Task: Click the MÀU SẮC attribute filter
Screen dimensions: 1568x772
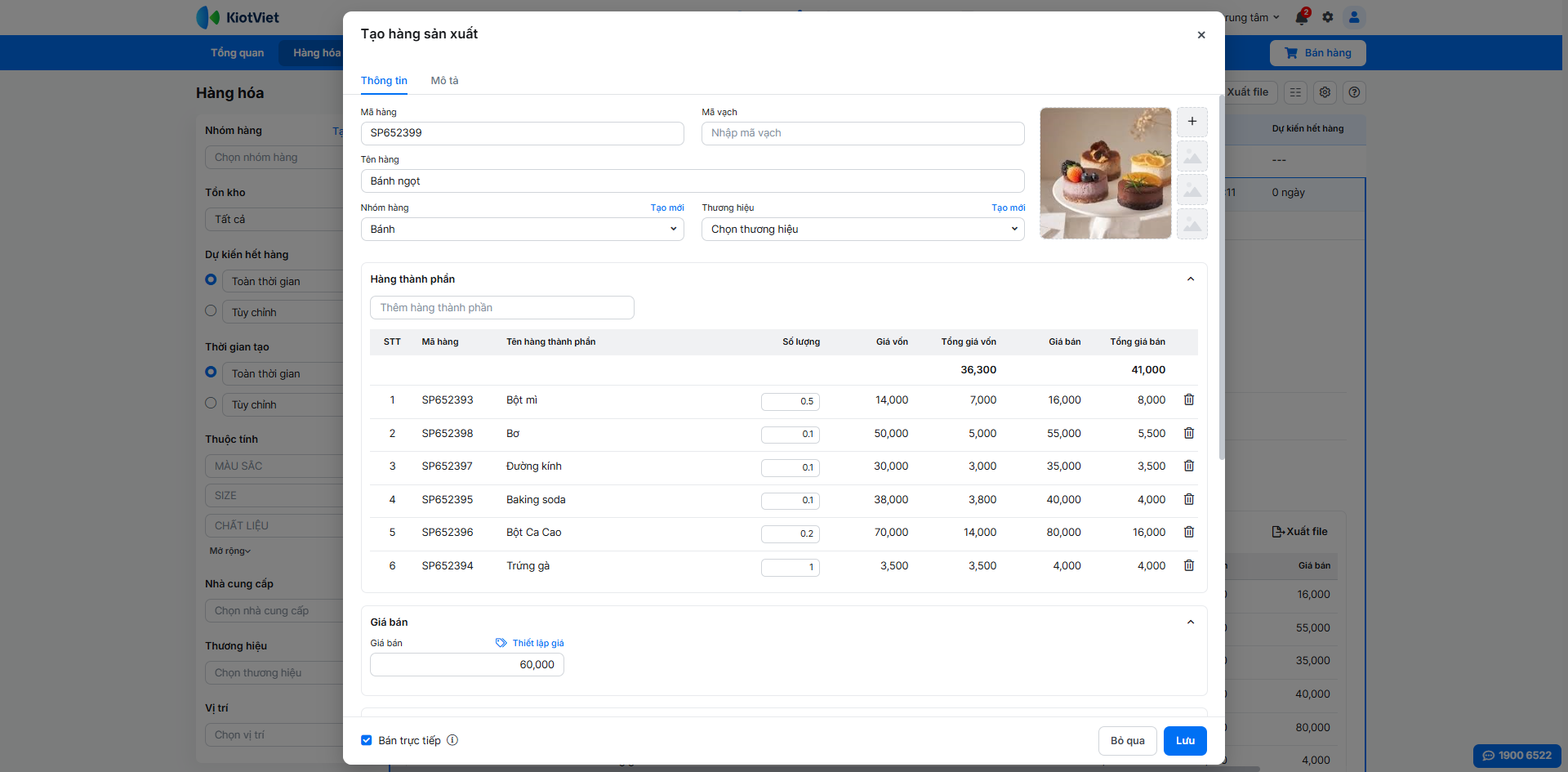Action: (x=274, y=466)
